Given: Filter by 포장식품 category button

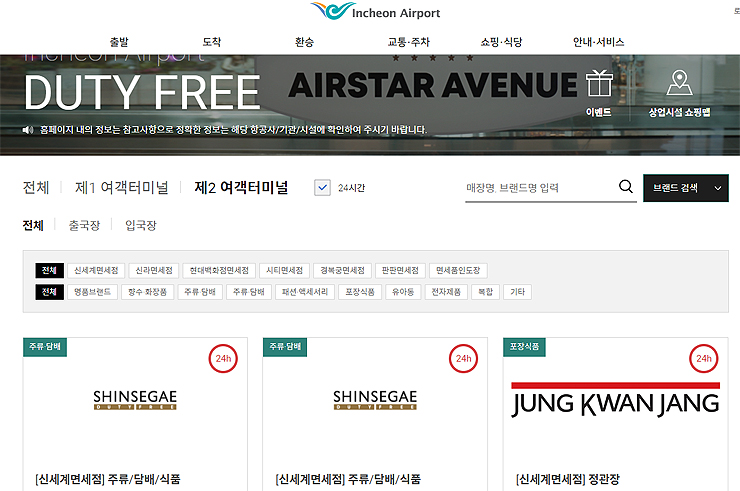Looking at the screenshot, I should tap(360, 292).
